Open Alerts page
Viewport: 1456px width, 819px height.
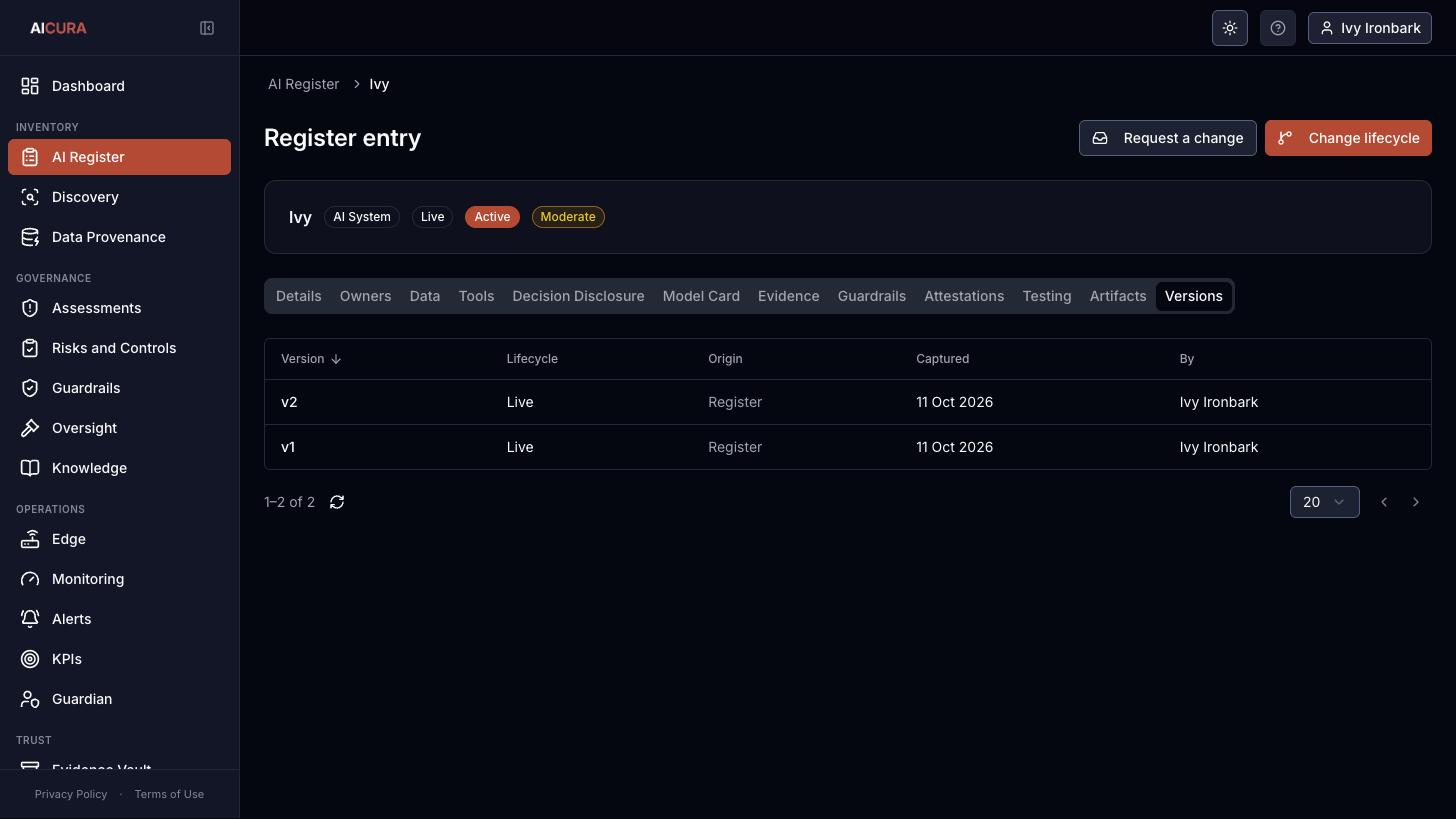119,619
